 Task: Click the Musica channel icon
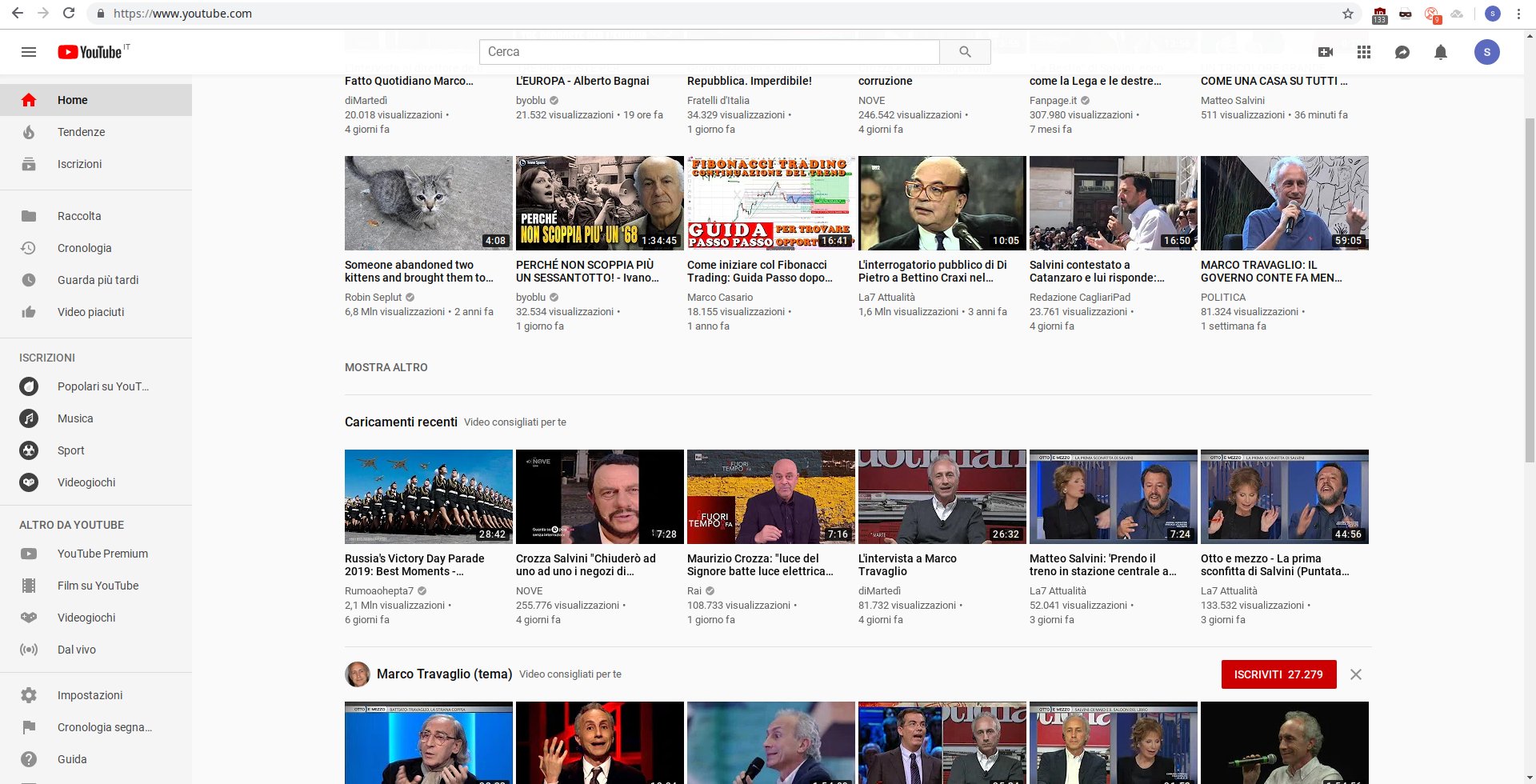coord(29,418)
